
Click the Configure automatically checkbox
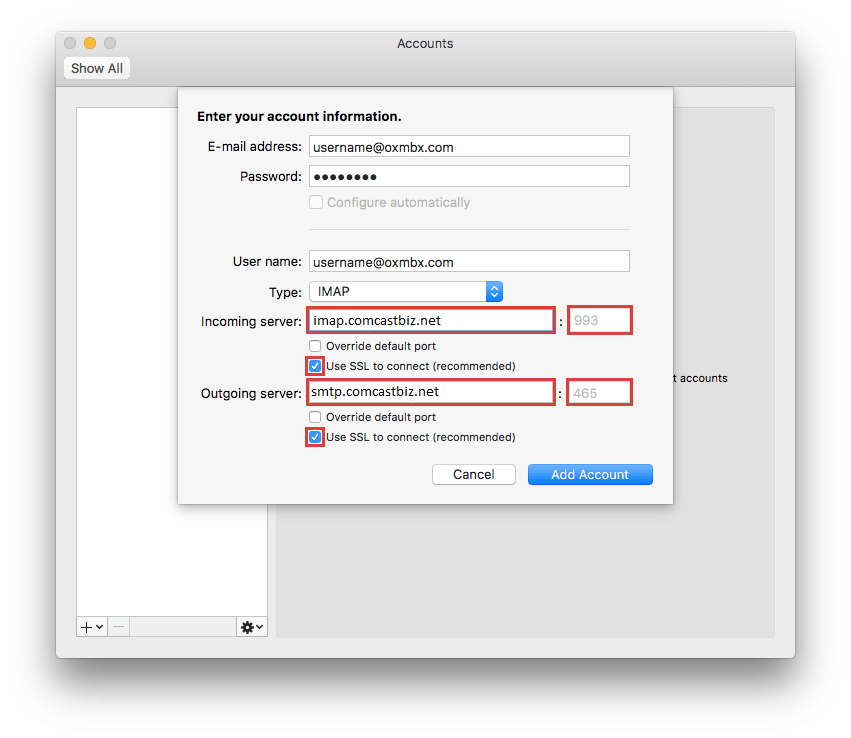316,202
